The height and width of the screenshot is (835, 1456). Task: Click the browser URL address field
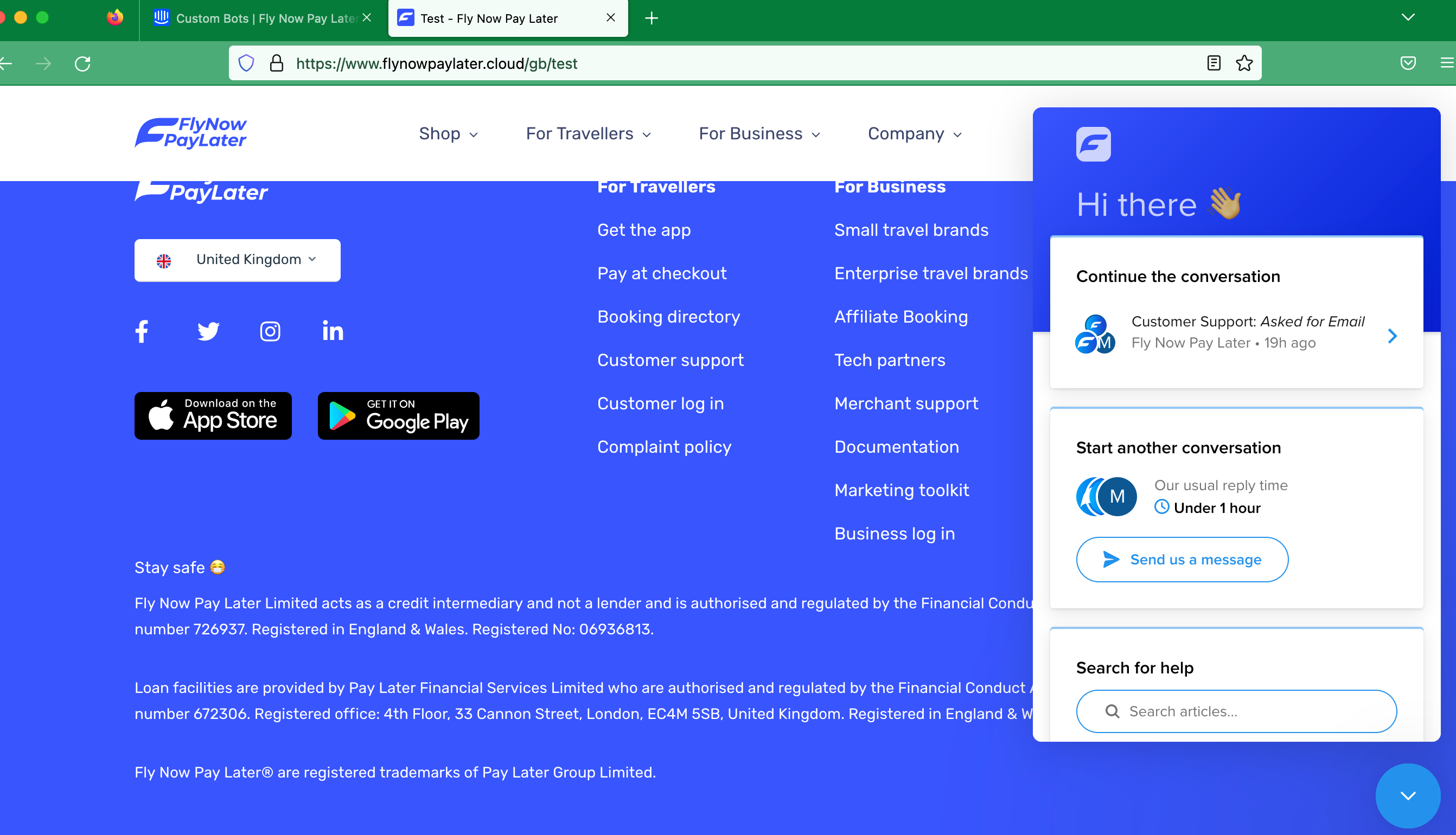click(745, 63)
